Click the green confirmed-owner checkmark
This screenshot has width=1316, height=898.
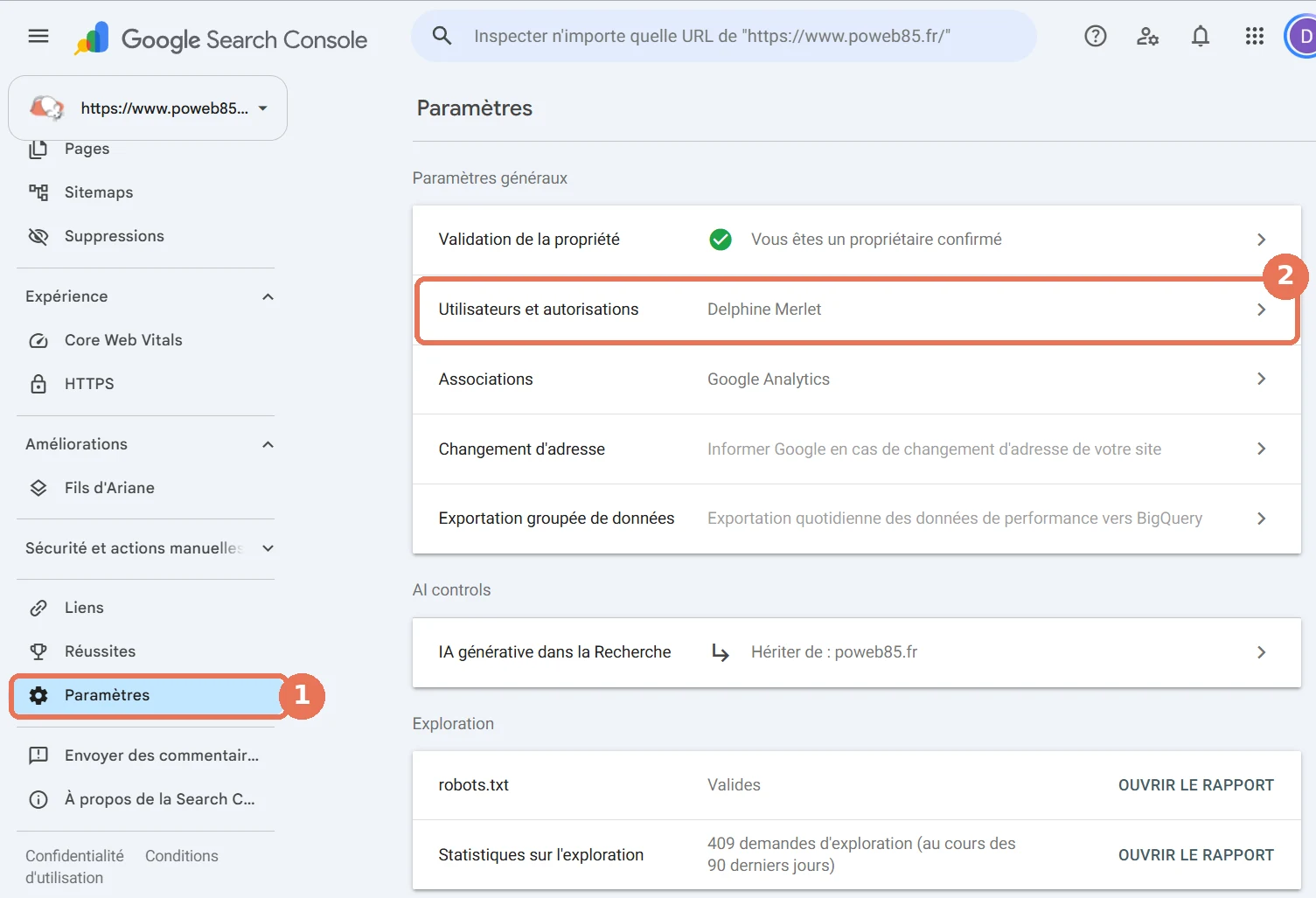tap(721, 240)
